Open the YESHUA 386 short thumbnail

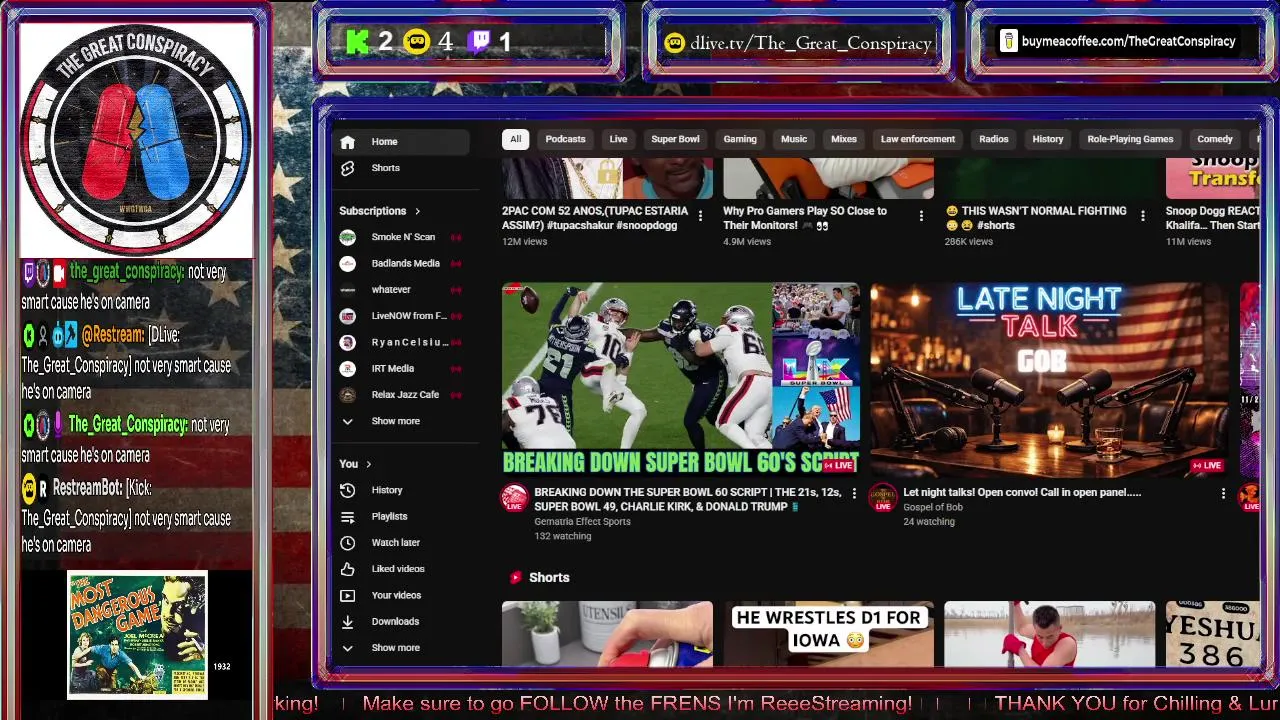[1212, 634]
